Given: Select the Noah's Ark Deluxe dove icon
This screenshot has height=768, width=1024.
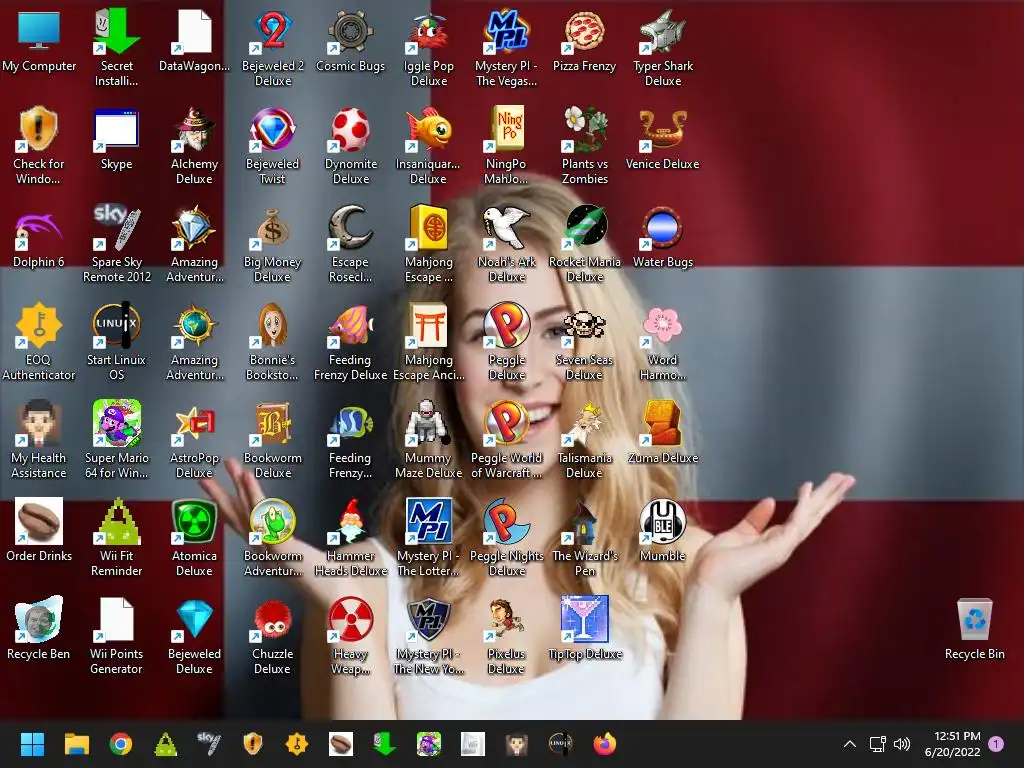Looking at the screenshot, I should [x=506, y=227].
